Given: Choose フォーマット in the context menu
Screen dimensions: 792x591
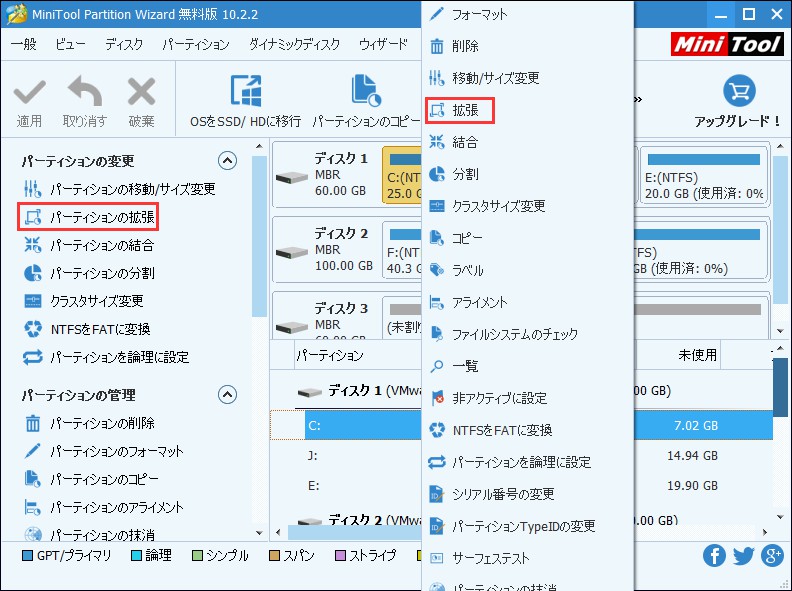Looking at the screenshot, I should coord(528,14).
